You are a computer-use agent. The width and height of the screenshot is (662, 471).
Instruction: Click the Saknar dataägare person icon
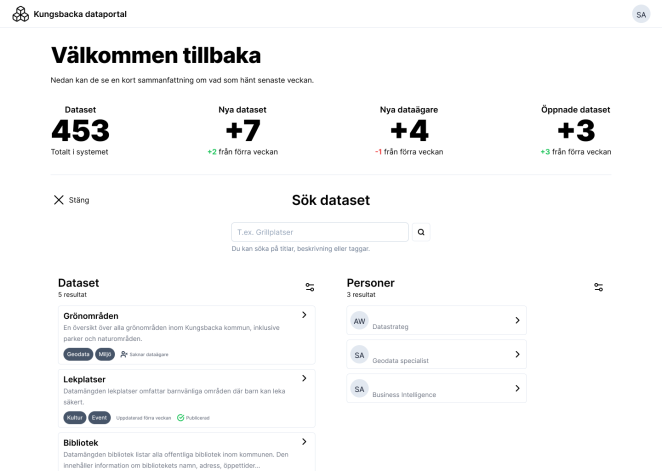click(x=124, y=354)
